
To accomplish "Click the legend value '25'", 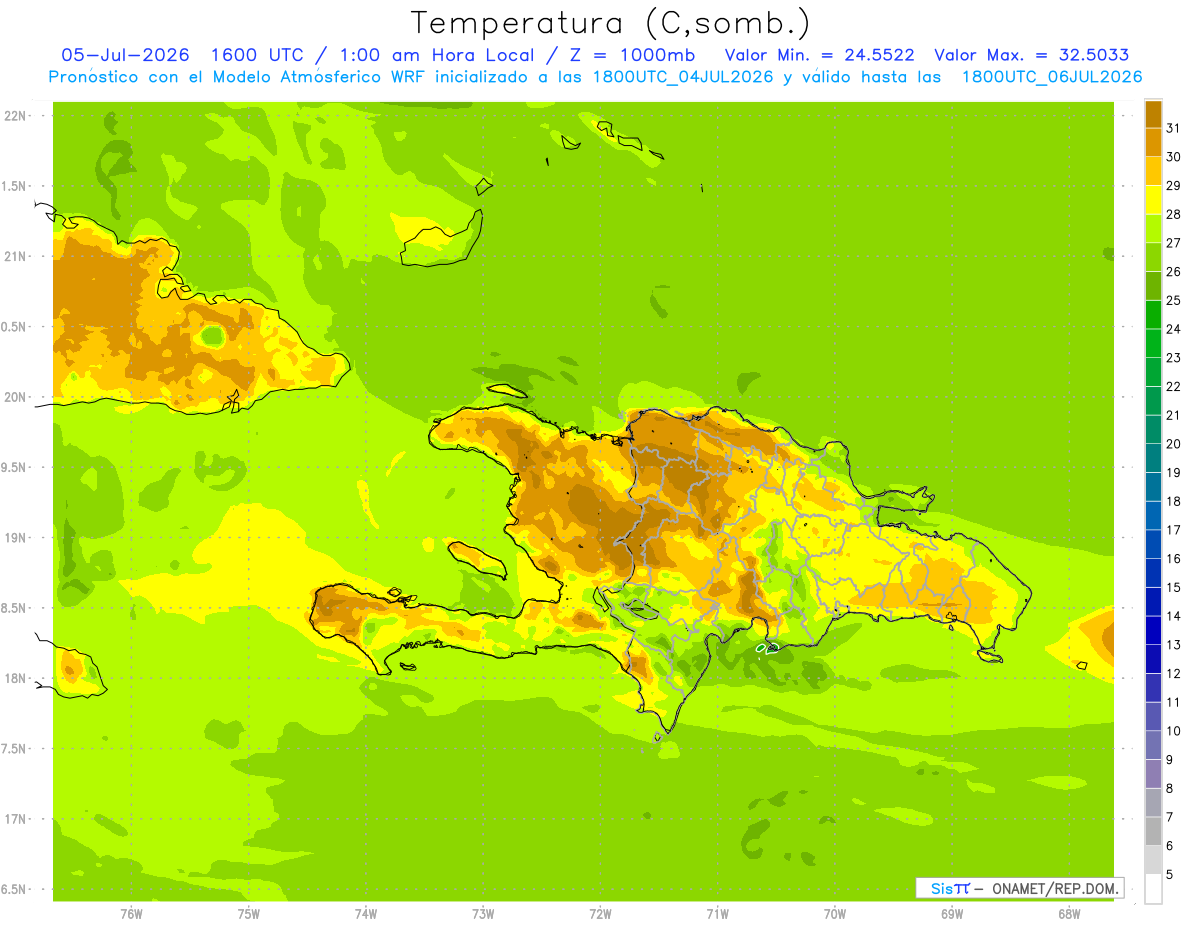I will click(x=1173, y=299).
